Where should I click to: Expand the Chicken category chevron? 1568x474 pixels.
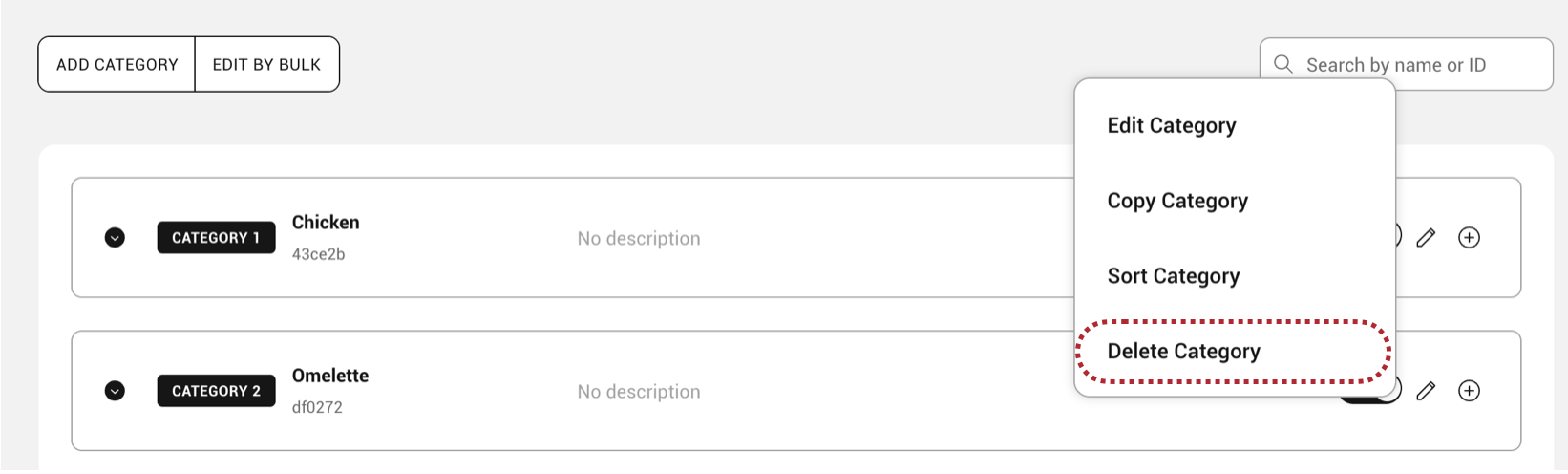(115, 238)
